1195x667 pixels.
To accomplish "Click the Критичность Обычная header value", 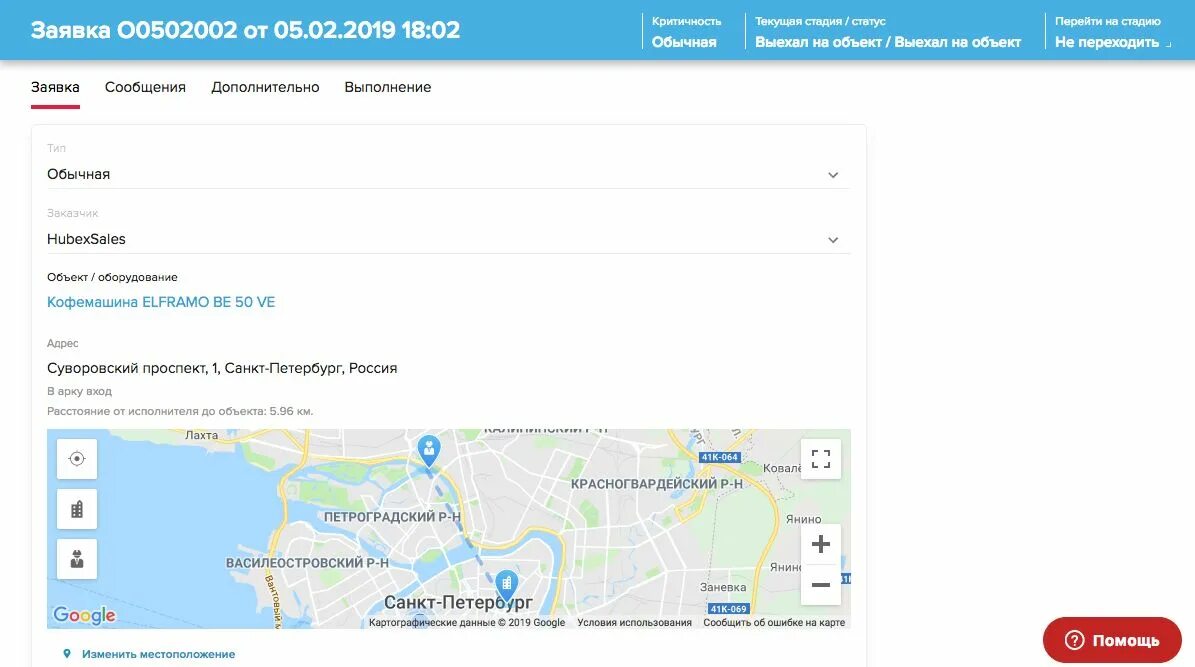I will 684,42.
